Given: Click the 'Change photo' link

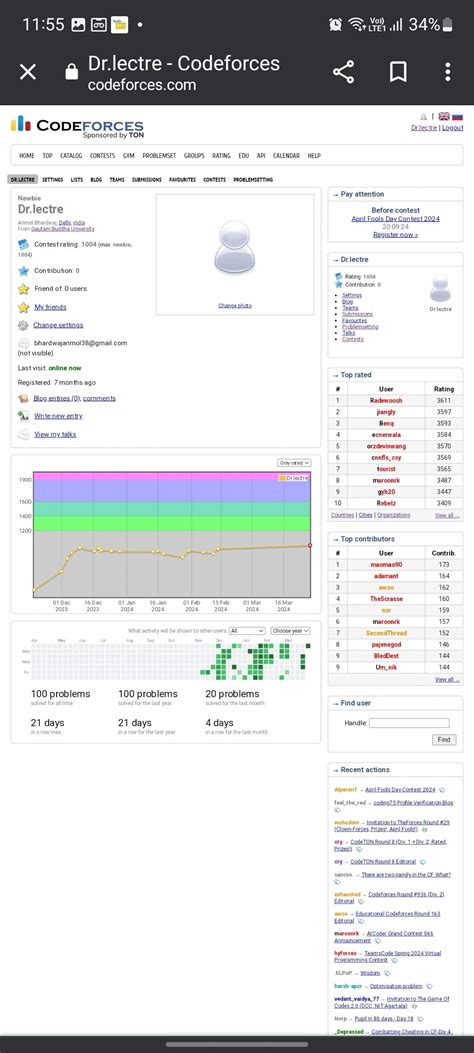Looking at the screenshot, I should coord(235,306).
